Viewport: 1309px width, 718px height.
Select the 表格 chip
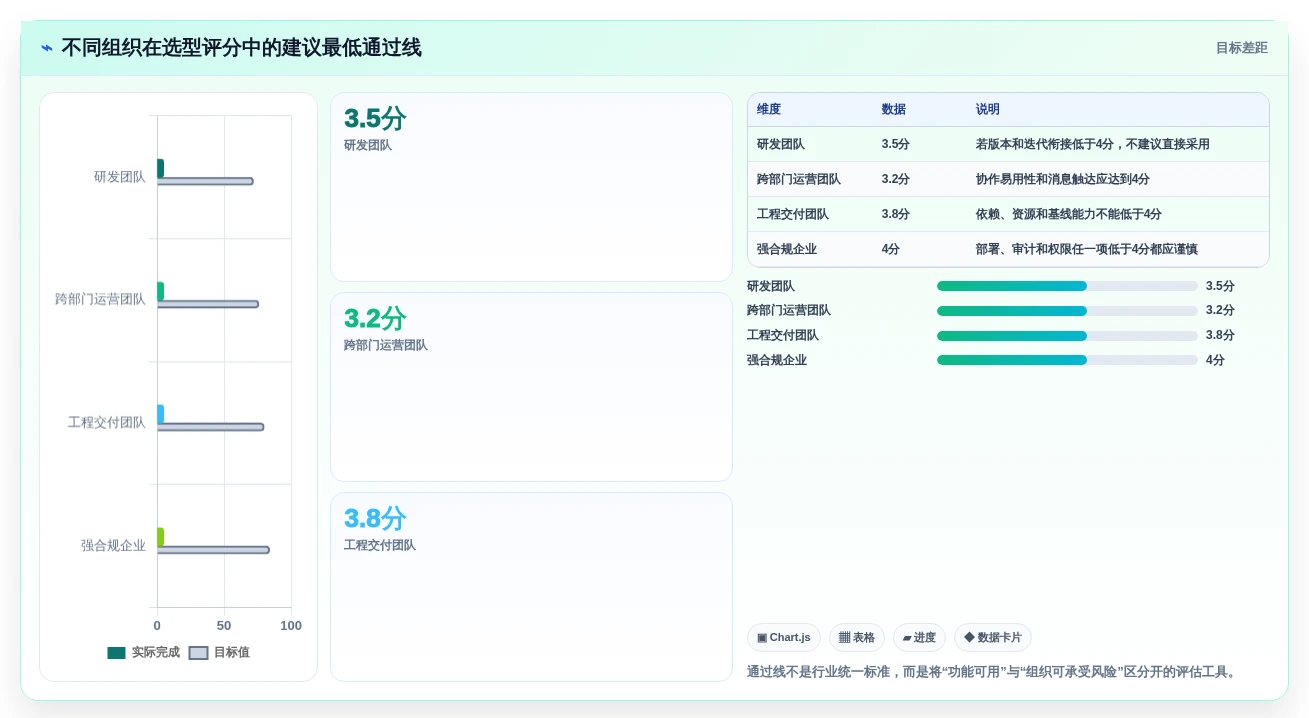(x=857, y=637)
